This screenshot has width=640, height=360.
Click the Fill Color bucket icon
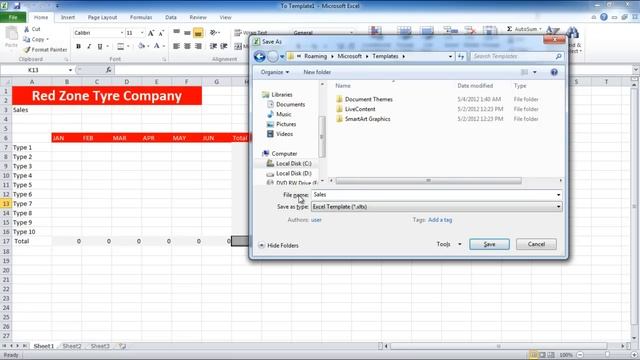141,46
